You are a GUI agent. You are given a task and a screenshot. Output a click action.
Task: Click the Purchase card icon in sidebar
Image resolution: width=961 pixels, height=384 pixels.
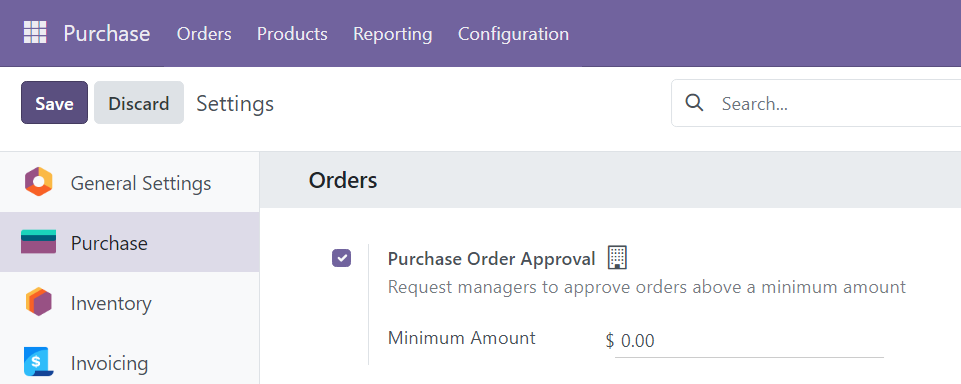[39, 242]
